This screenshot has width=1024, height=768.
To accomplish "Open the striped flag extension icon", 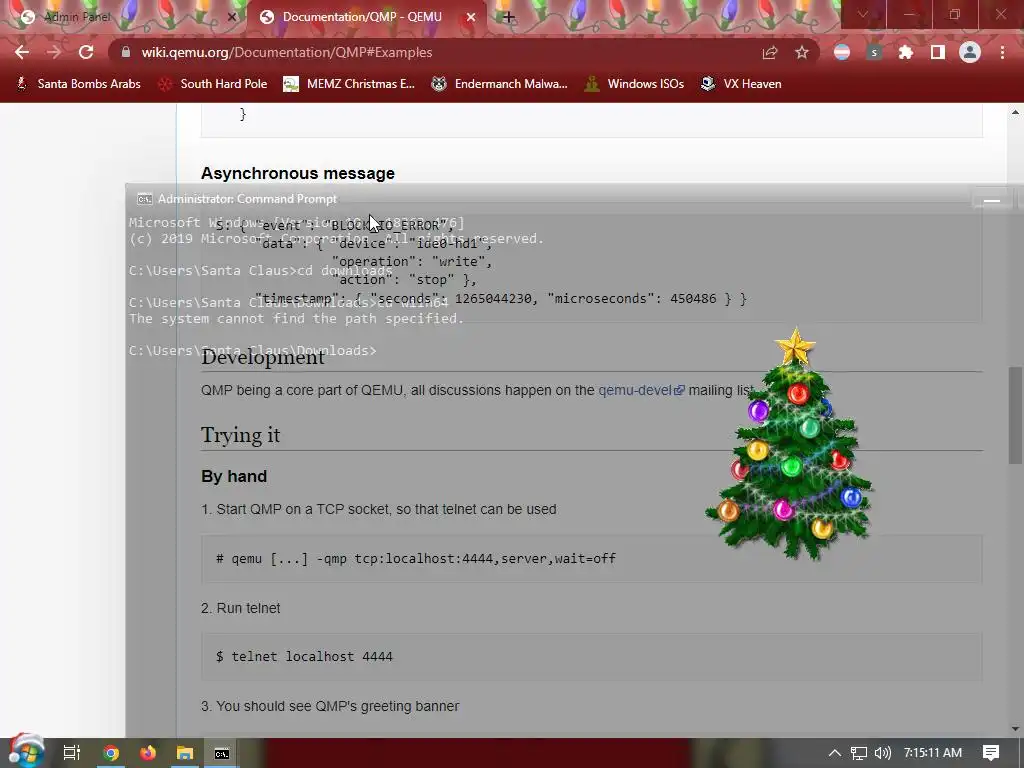I will pyautogui.click(x=842, y=53).
